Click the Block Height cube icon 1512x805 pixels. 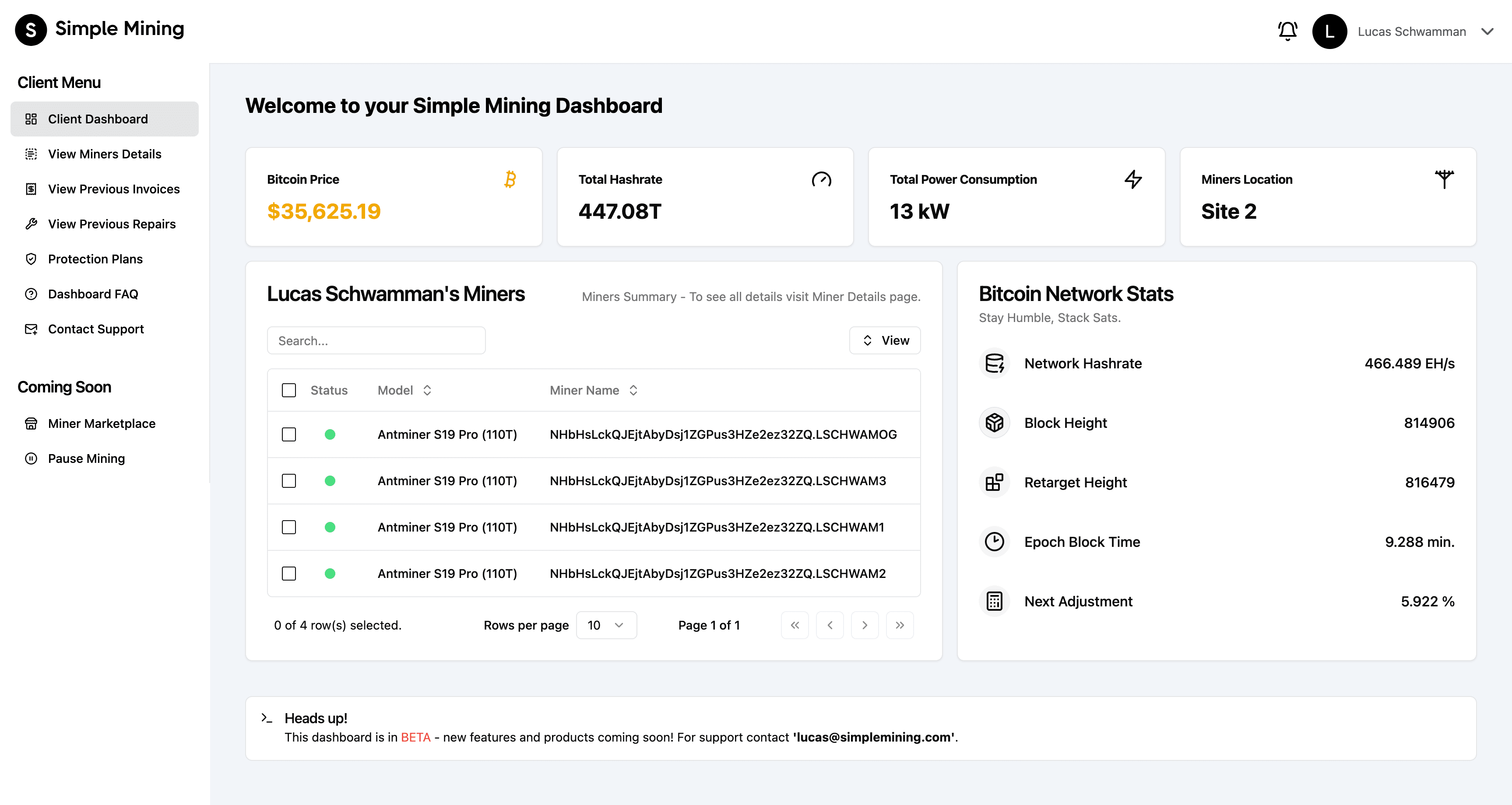(994, 423)
